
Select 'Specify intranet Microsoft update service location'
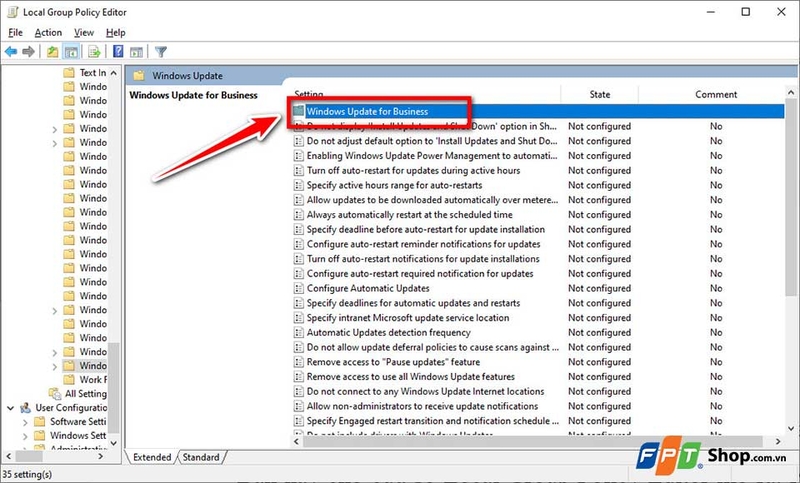408,318
